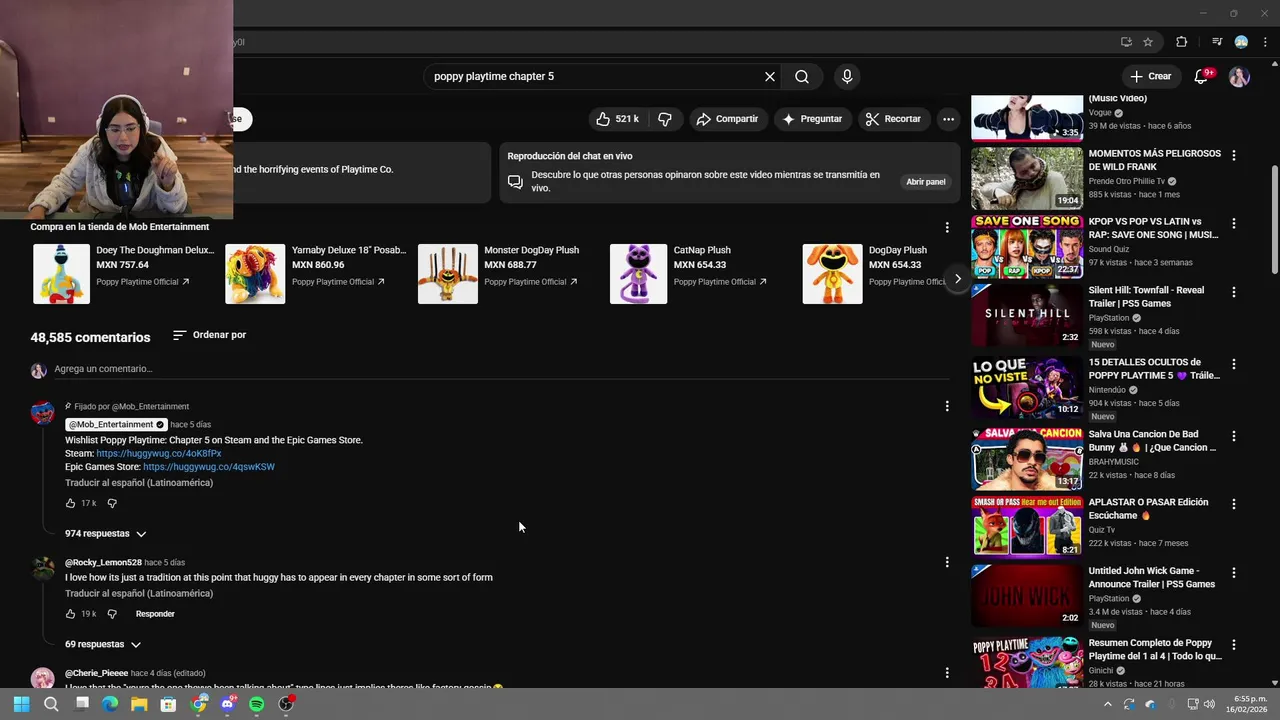The width and height of the screenshot is (1280, 720).
Task: Dislike the Rocky_Lemon528 comment
Action: pyautogui.click(x=112, y=614)
